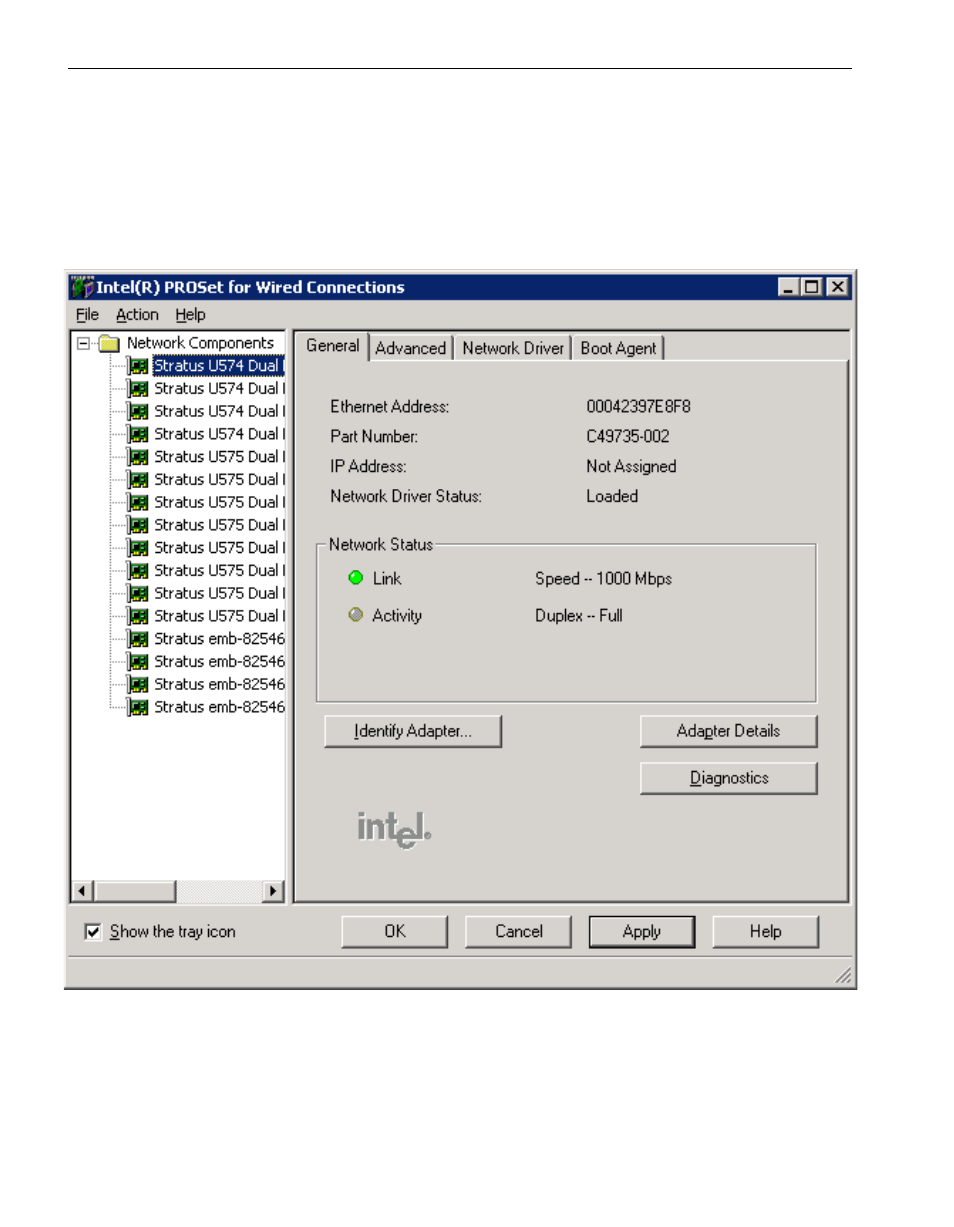Apply the adapter settings
Image resolution: width=954 pixels, height=1227 pixels.
click(x=642, y=932)
